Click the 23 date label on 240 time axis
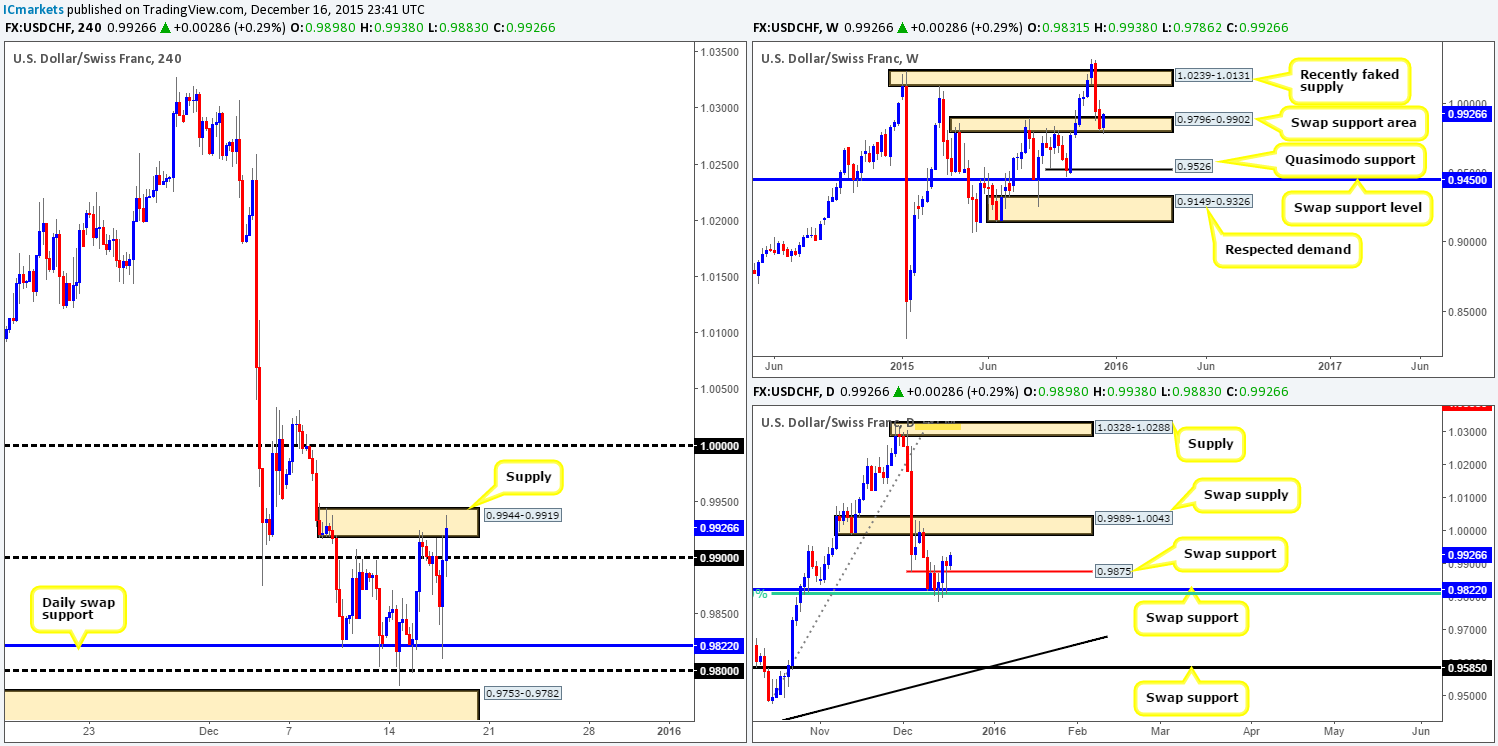1498x746 pixels. 89,731
